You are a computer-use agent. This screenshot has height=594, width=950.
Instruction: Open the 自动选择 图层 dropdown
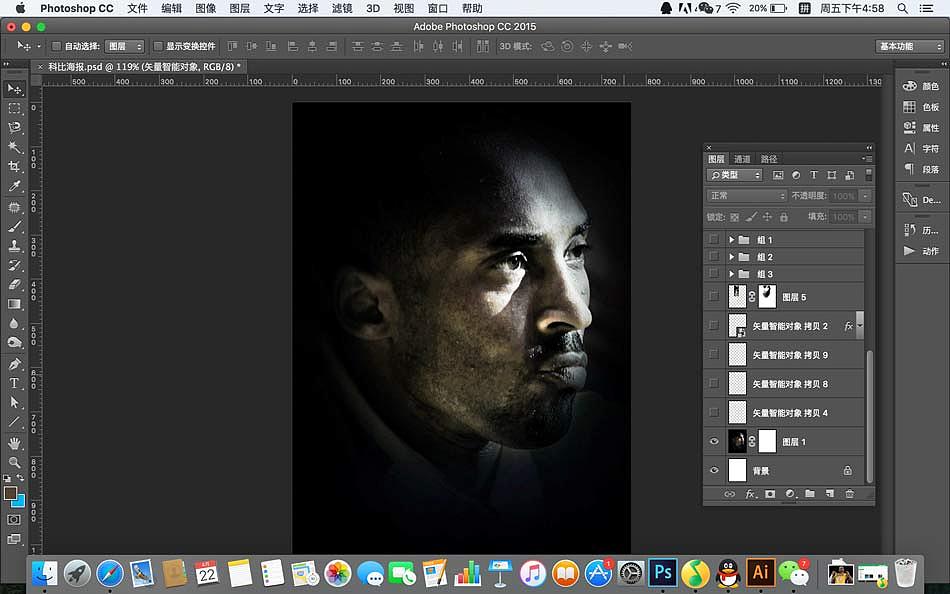[124, 46]
